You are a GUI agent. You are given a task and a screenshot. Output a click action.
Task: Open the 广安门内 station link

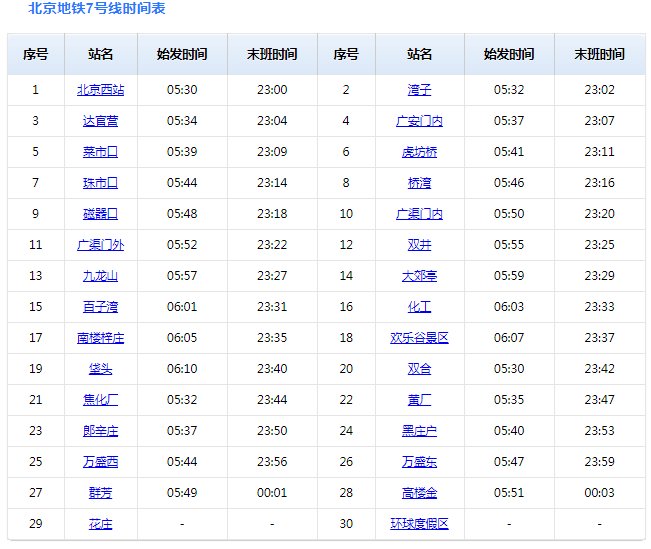[x=419, y=121]
